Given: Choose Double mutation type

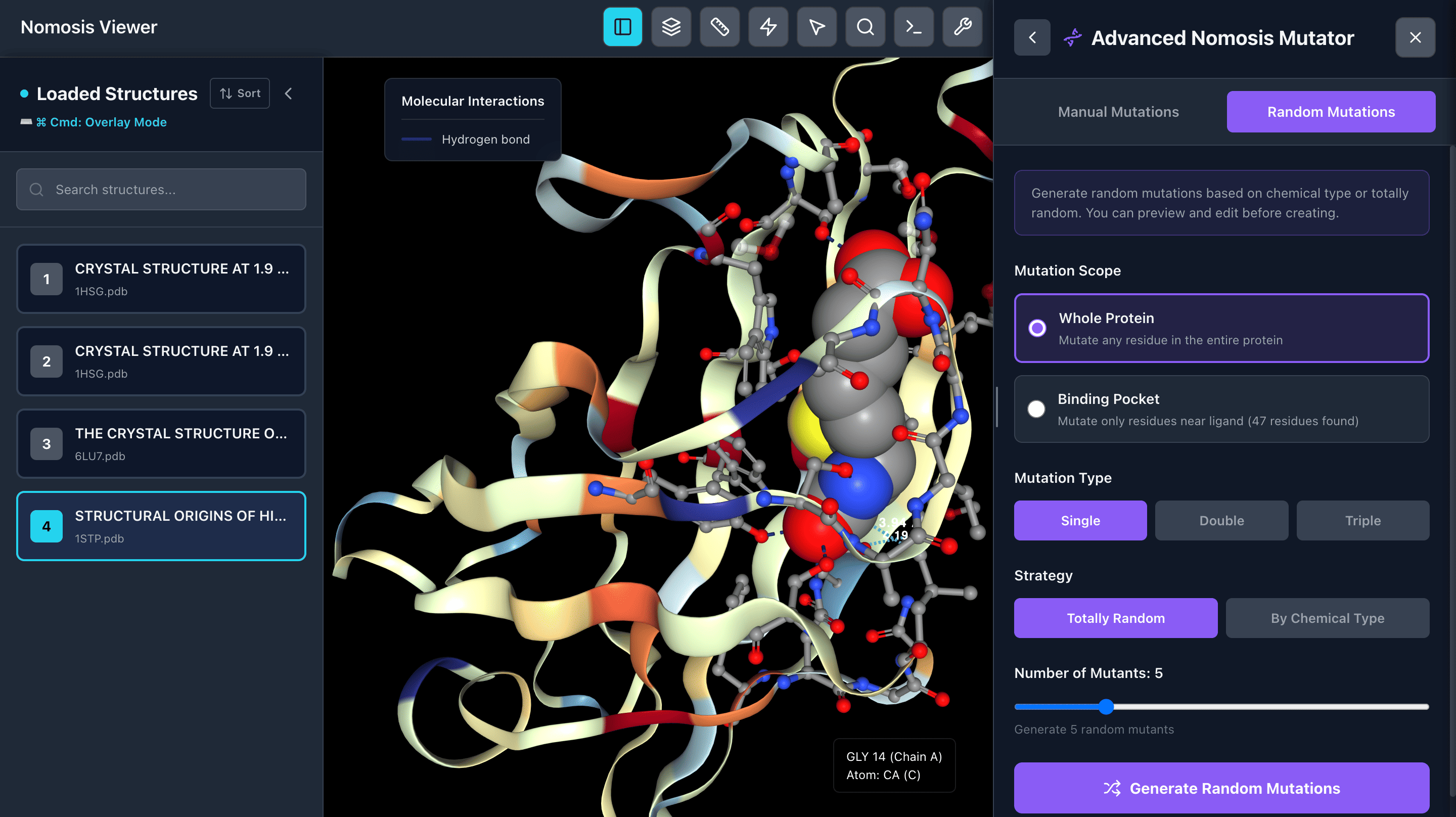Looking at the screenshot, I should click(x=1221, y=520).
